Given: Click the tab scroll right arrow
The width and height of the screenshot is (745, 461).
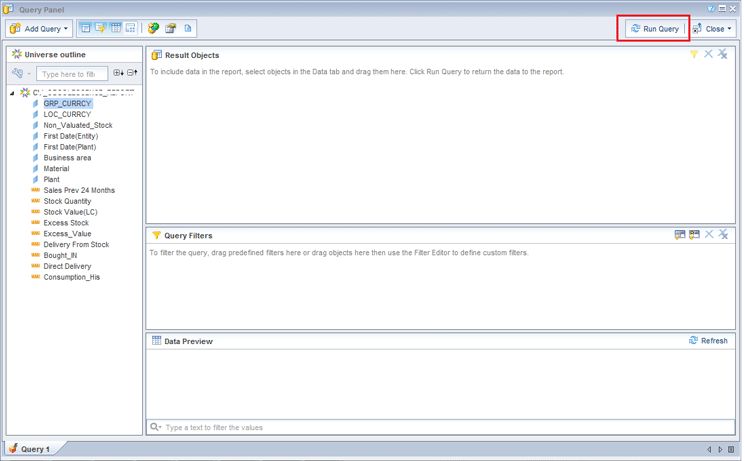Looking at the screenshot, I should (720, 449).
